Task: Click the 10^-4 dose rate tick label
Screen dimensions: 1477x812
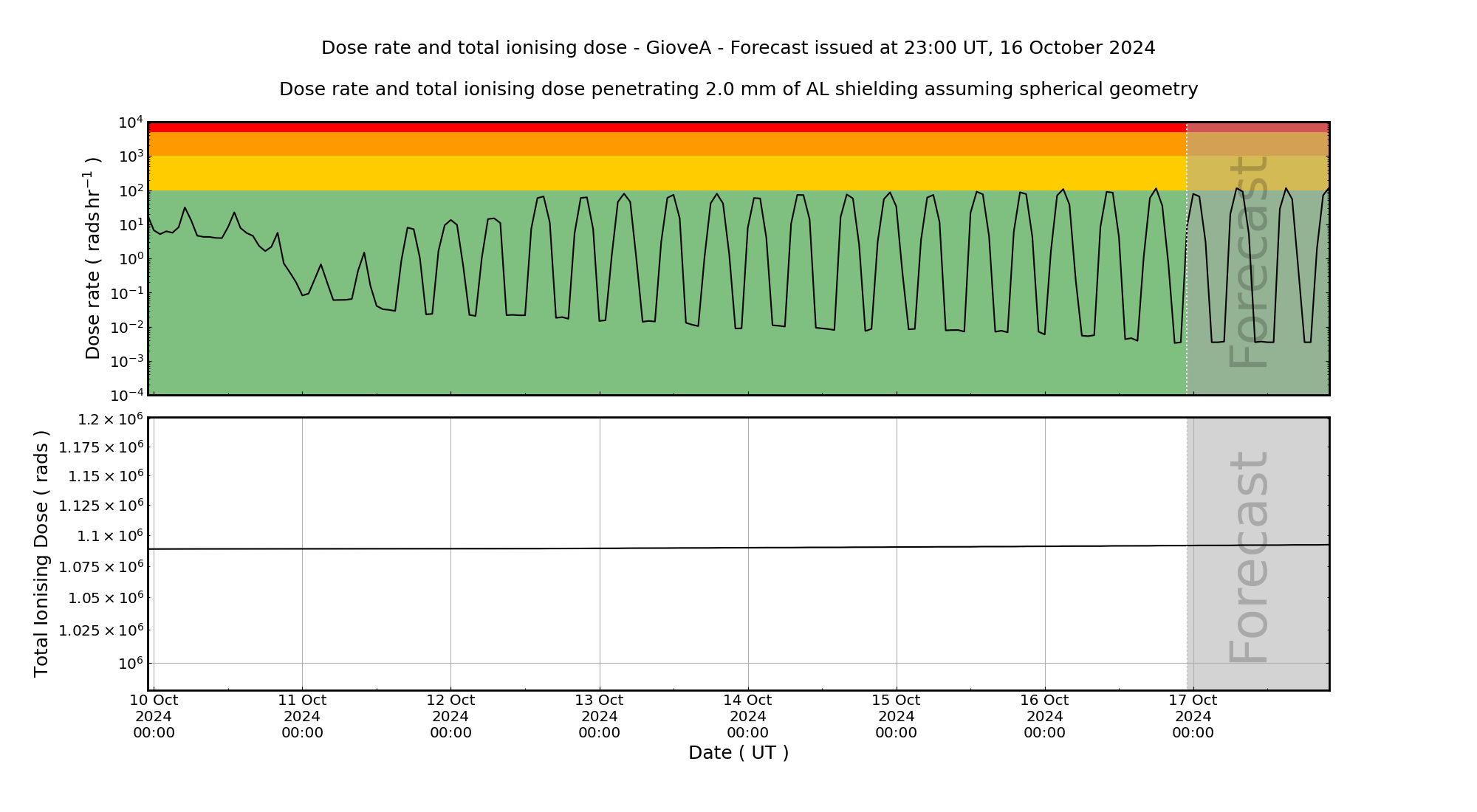Action: tap(126, 395)
